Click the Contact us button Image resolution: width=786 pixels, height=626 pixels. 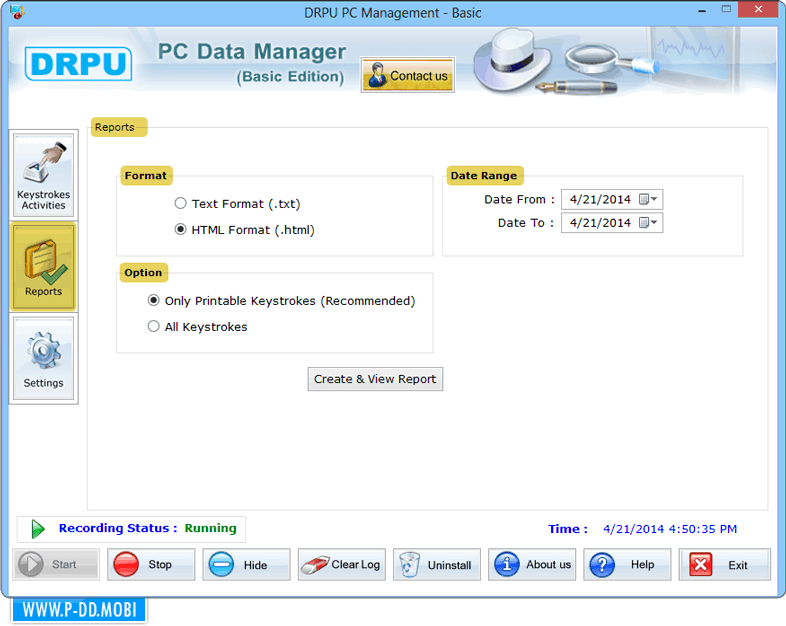[x=408, y=76]
